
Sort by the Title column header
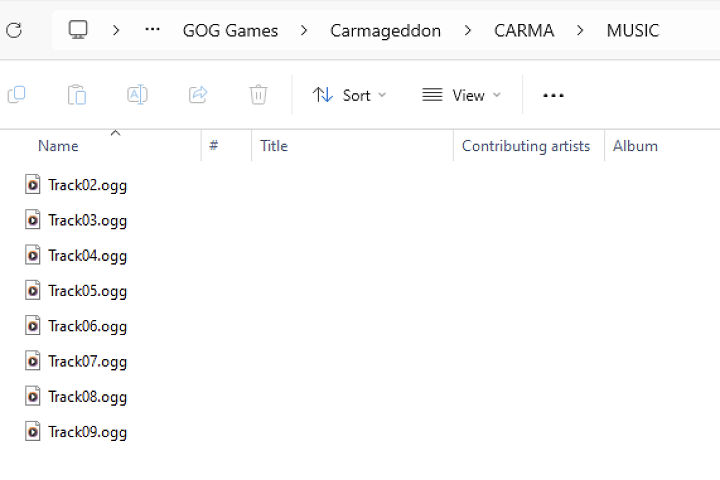click(x=274, y=146)
